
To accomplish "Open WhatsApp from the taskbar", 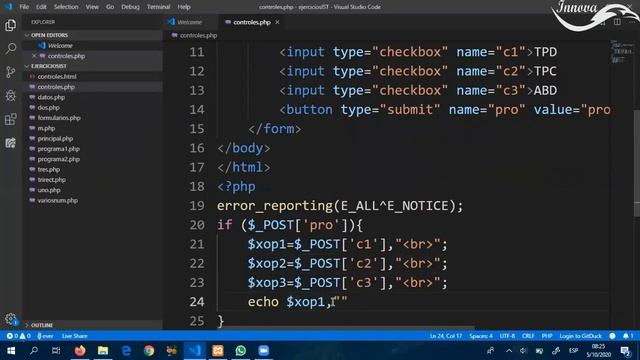I will 241,351.
